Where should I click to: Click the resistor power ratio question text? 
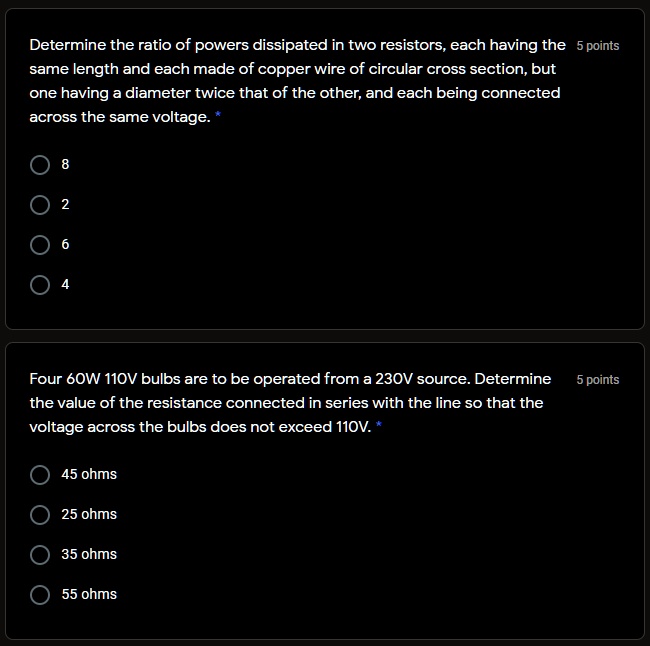click(x=295, y=81)
